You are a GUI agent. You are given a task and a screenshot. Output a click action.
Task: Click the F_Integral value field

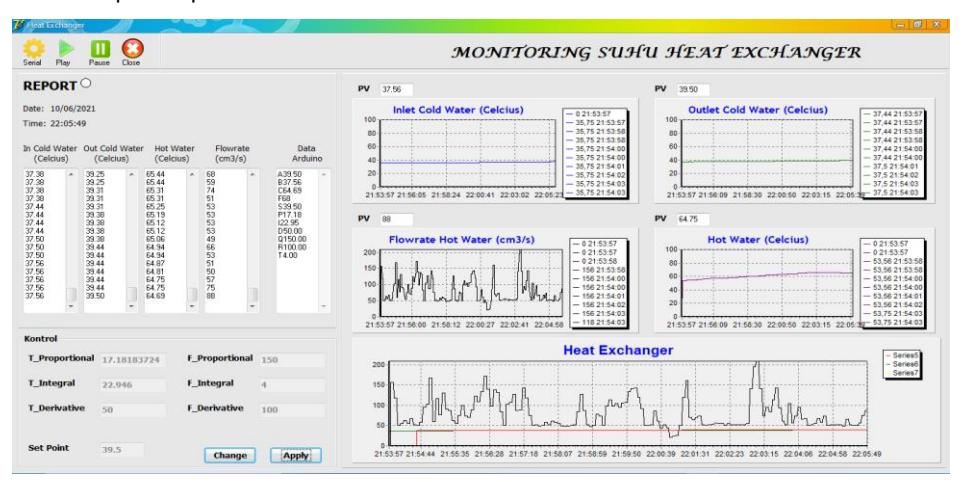[x=292, y=384]
